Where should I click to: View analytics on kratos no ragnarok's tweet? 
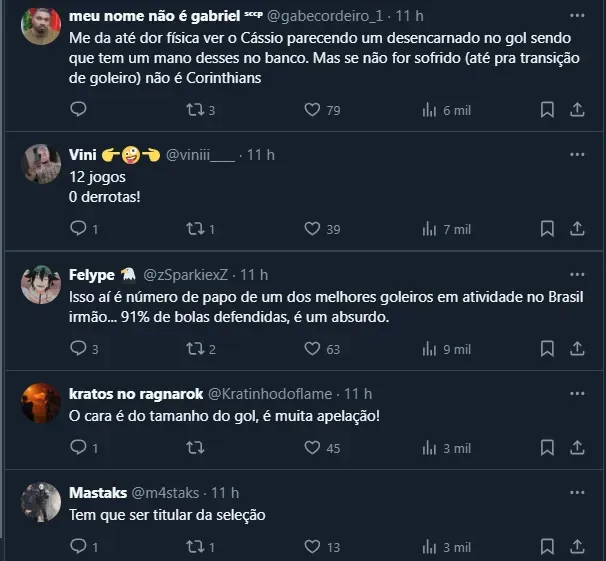(x=431, y=448)
